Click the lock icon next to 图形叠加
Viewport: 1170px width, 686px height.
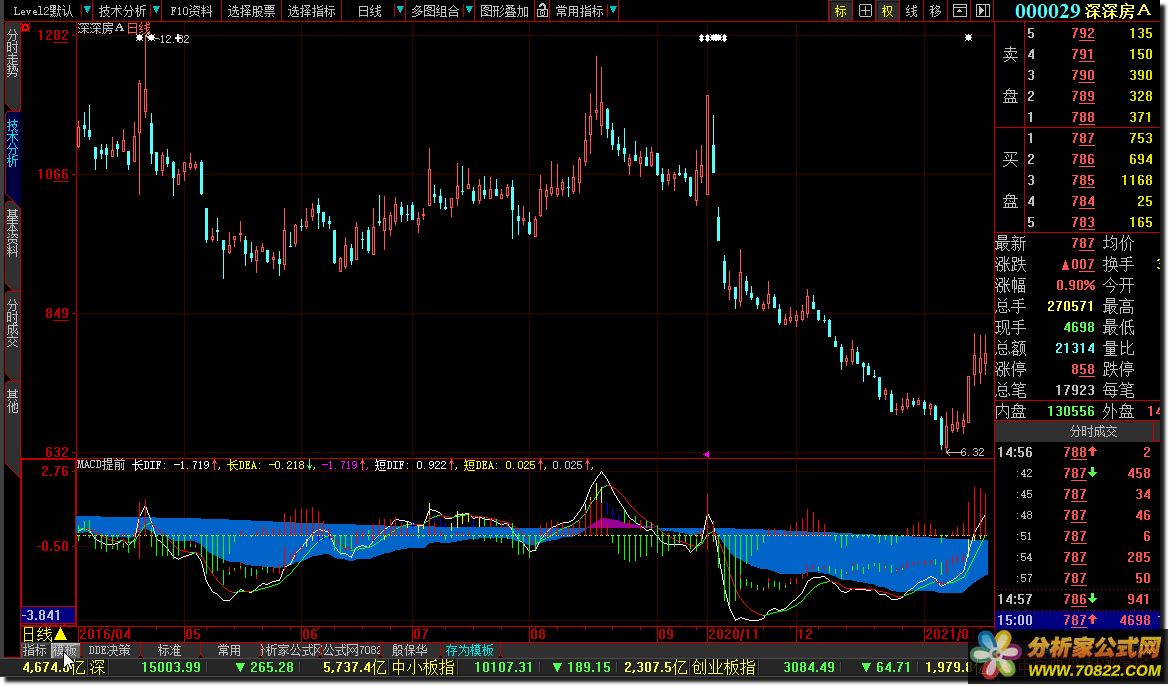(542, 10)
